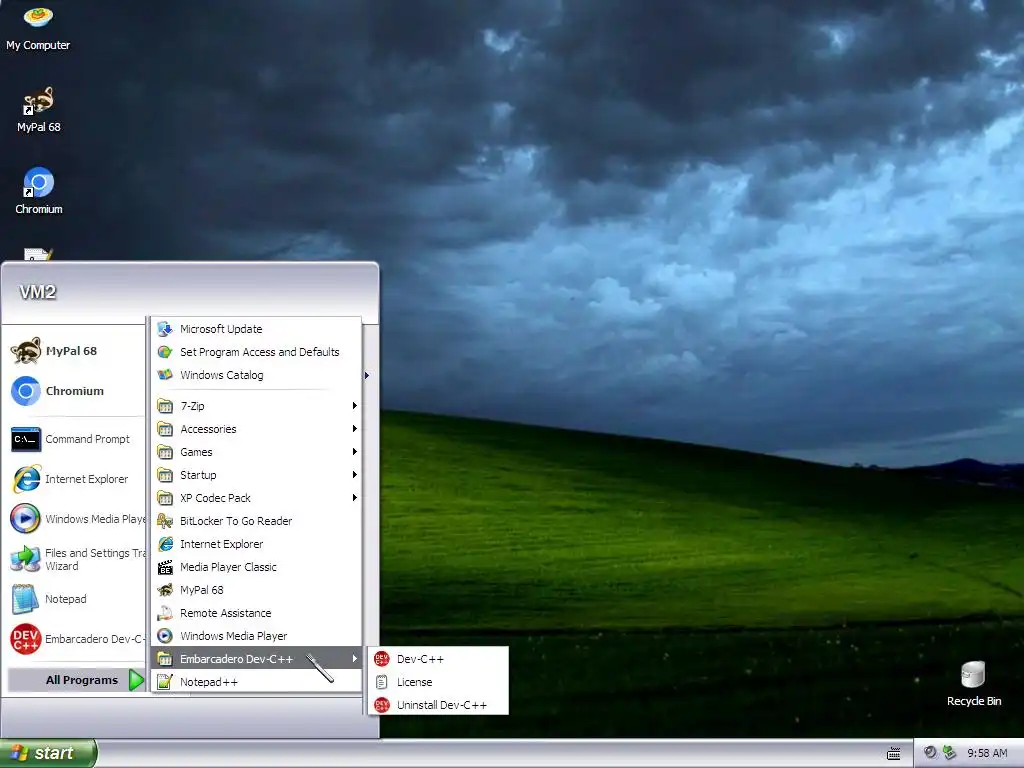The width and height of the screenshot is (1024, 768).
Task: Expand XP Codec Pack folder
Action: (257, 498)
